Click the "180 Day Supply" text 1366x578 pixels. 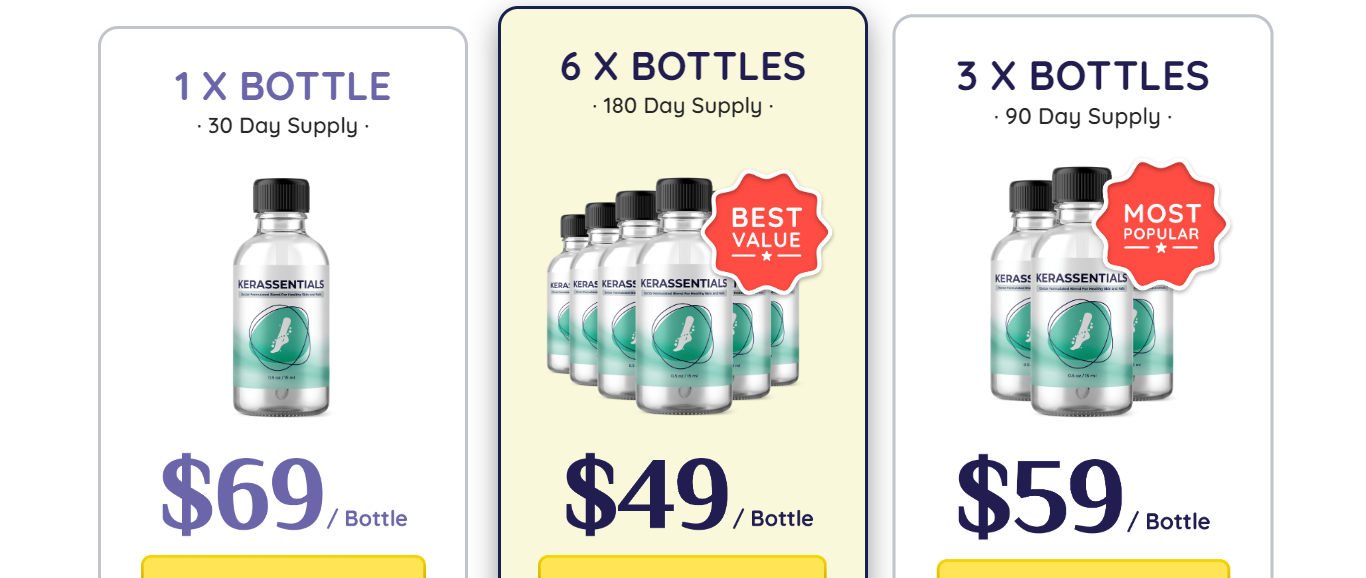click(x=683, y=106)
